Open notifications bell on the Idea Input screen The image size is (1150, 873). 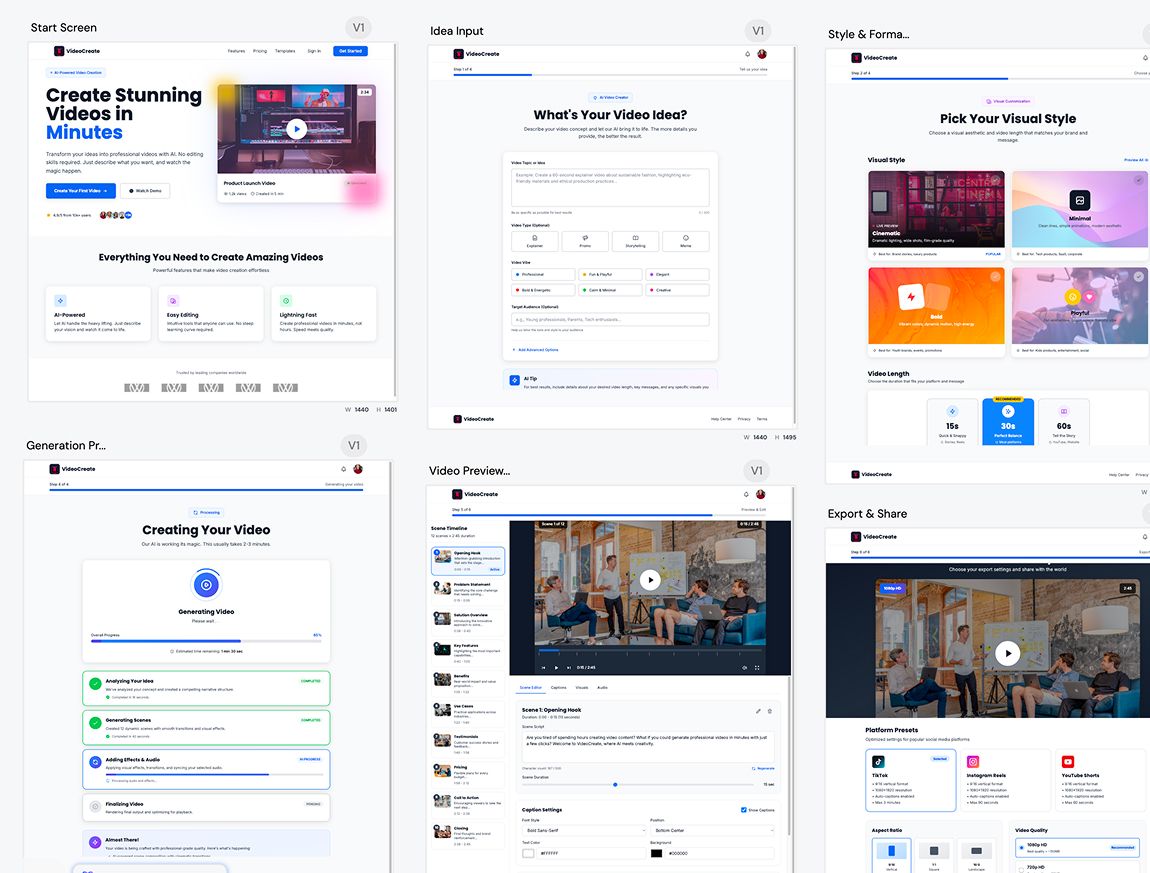pyautogui.click(x=747, y=54)
